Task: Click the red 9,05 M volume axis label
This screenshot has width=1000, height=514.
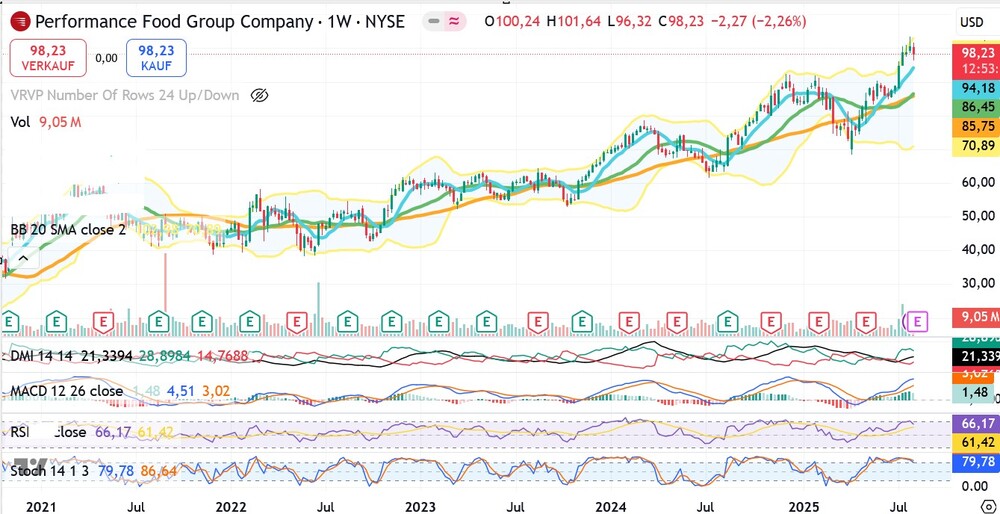Action: pos(975,316)
